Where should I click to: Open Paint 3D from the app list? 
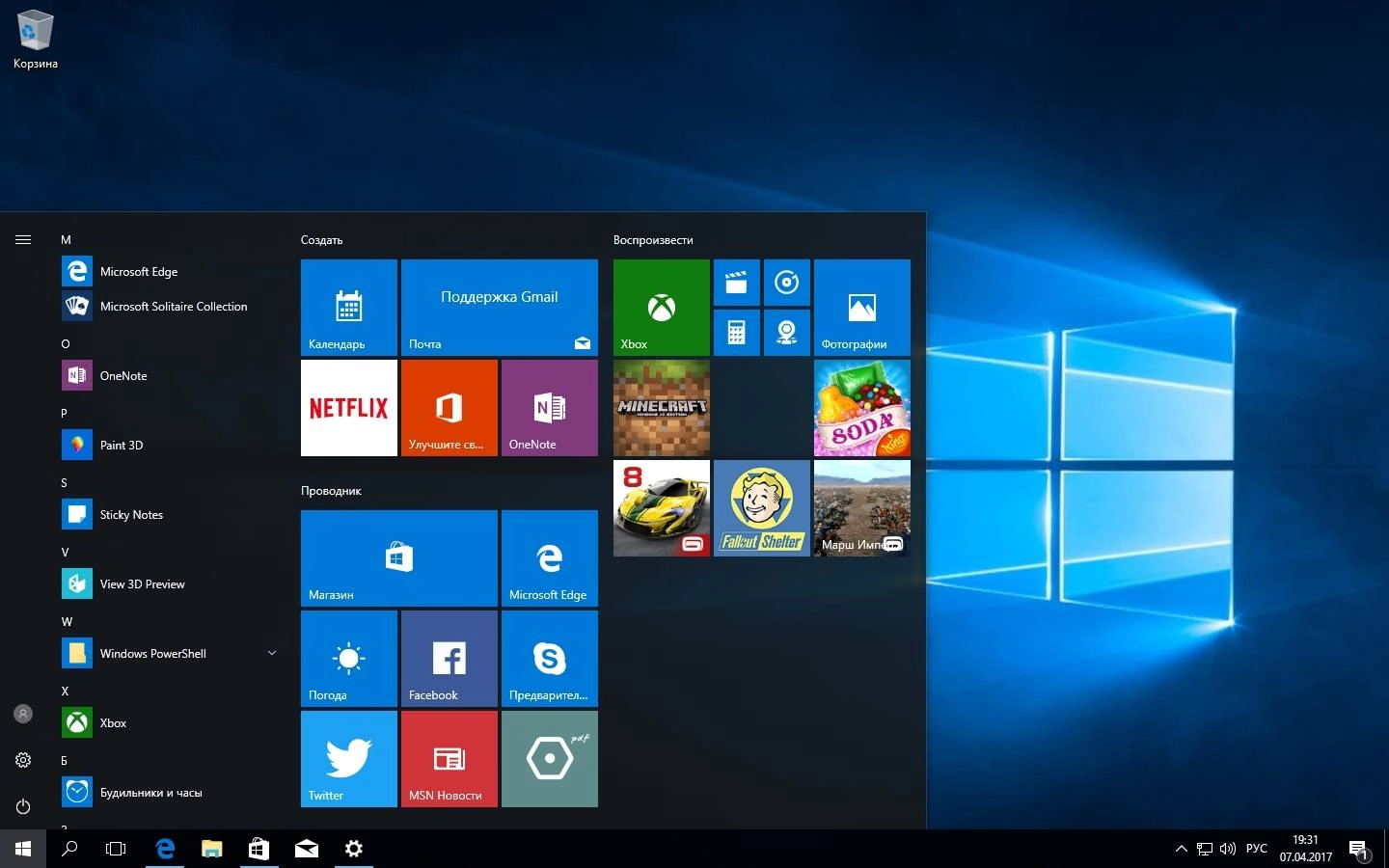[x=172, y=446]
